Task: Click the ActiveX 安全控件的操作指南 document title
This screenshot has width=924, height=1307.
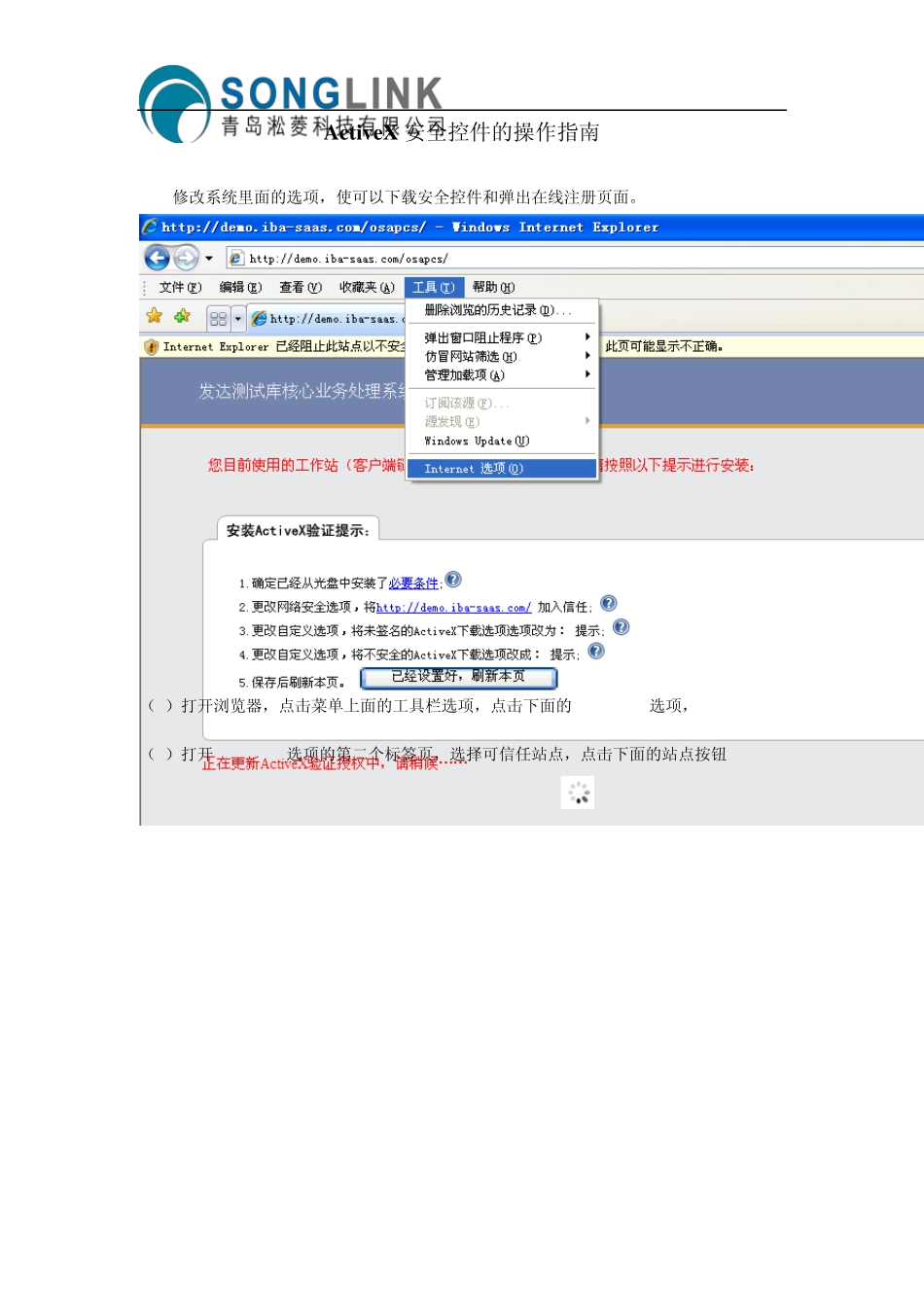Action: click(461, 132)
